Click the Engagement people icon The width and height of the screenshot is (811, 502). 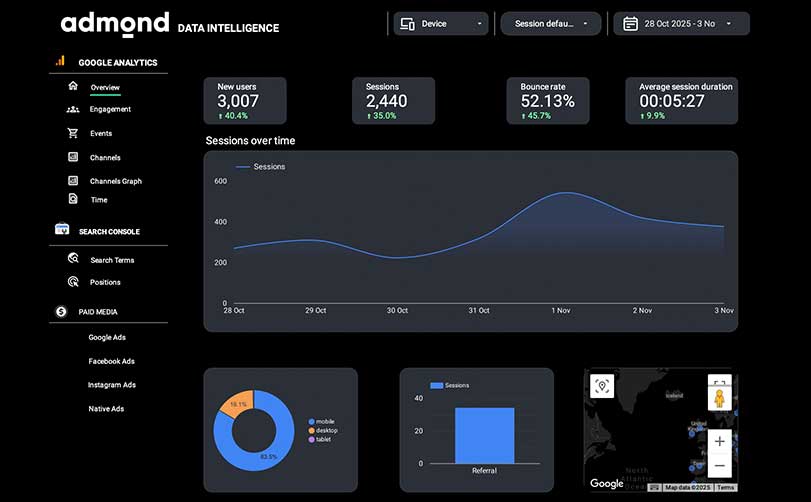click(x=73, y=109)
